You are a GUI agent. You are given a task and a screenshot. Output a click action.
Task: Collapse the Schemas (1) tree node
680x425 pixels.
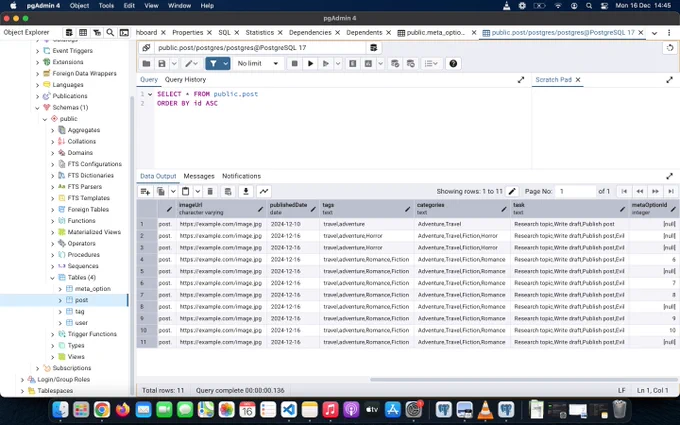37,108
